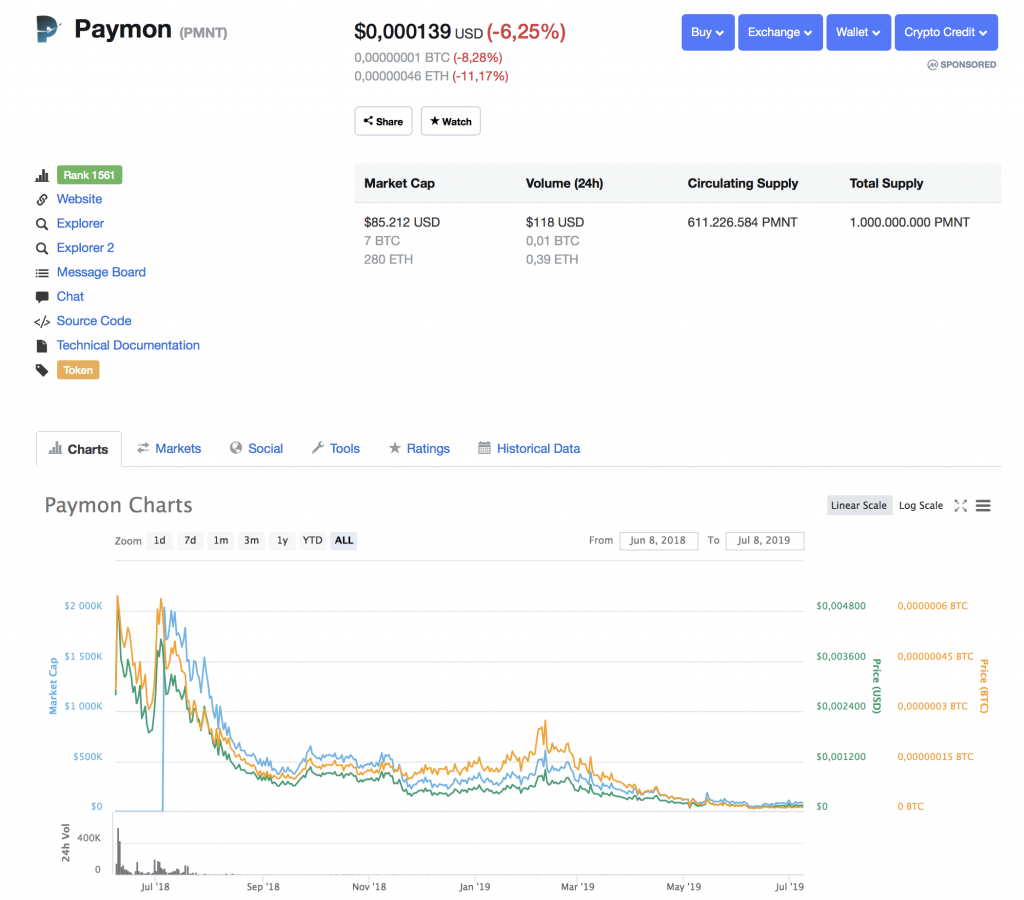Open chart fullscreen expand icon
Image resolution: width=1024 pixels, height=900 pixels.
point(960,506)
